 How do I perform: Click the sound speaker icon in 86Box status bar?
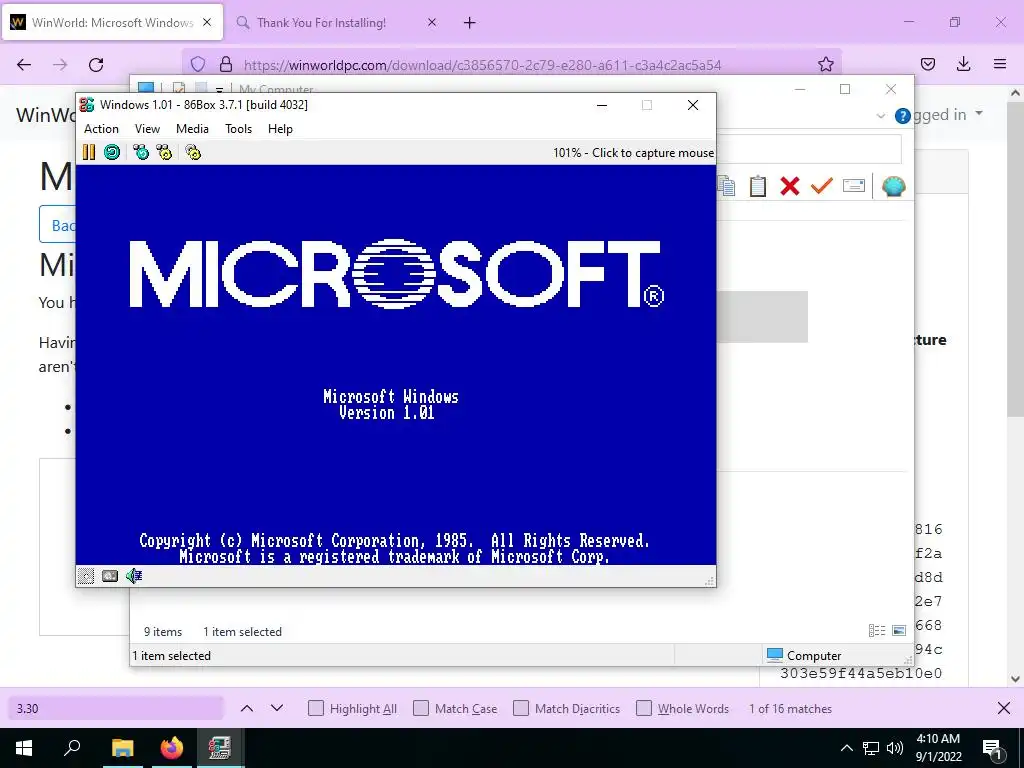134,575
